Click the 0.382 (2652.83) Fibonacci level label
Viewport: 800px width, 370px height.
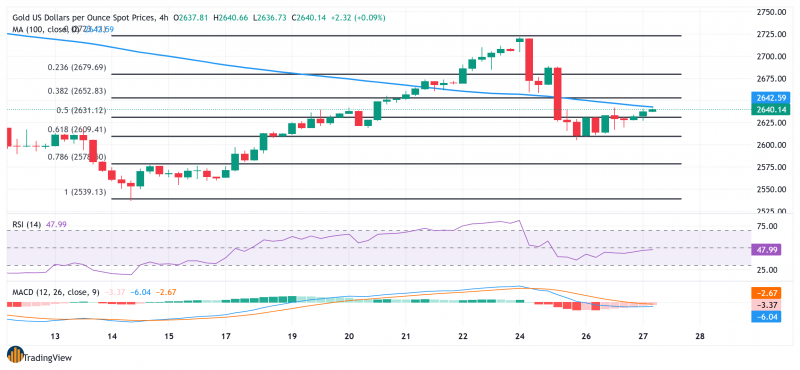[77, 91]
